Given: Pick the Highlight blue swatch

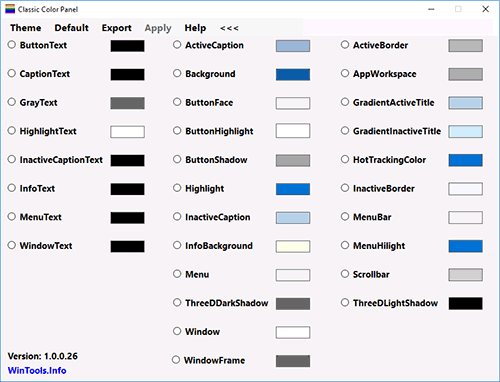Looking at the screenshot, I should point(293,189).
